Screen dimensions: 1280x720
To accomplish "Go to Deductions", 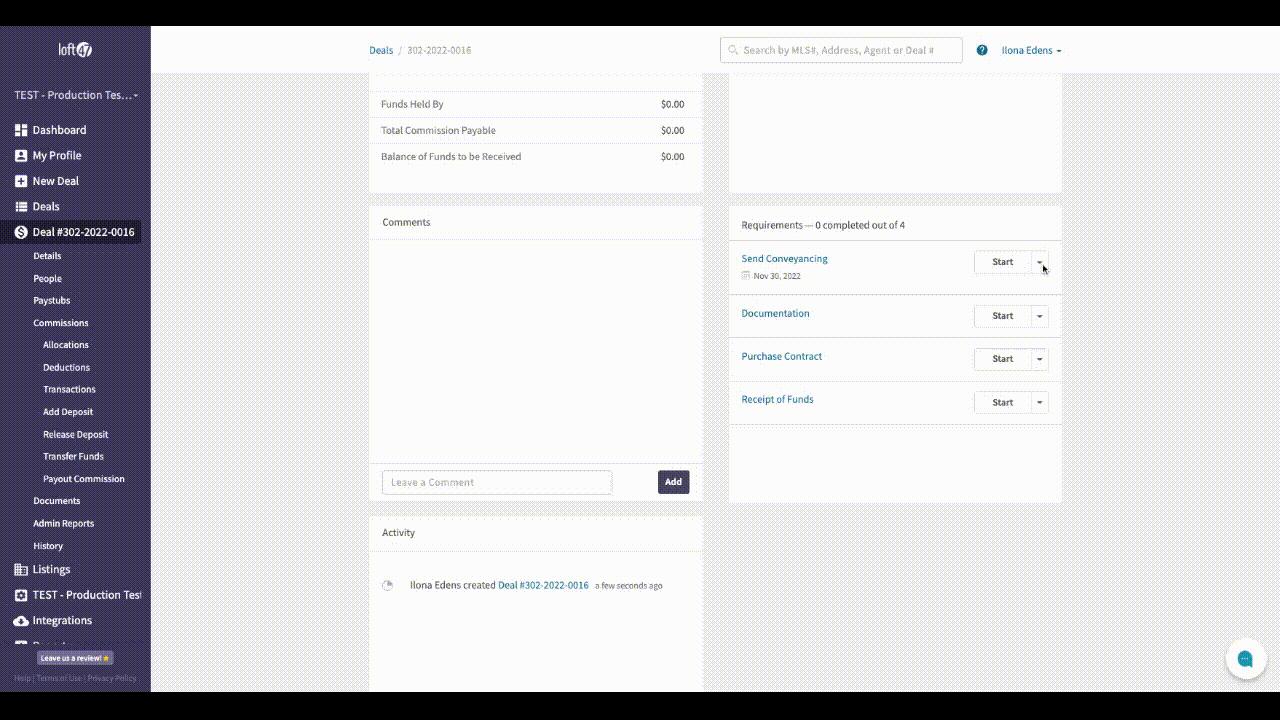I will (x=66, y=368).
